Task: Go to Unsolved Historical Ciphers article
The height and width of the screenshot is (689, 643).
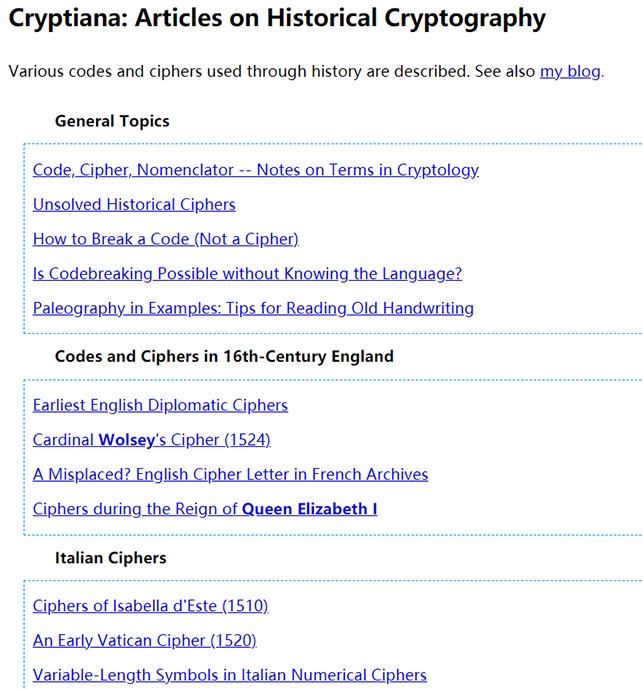Action: [x=134, y=205]
